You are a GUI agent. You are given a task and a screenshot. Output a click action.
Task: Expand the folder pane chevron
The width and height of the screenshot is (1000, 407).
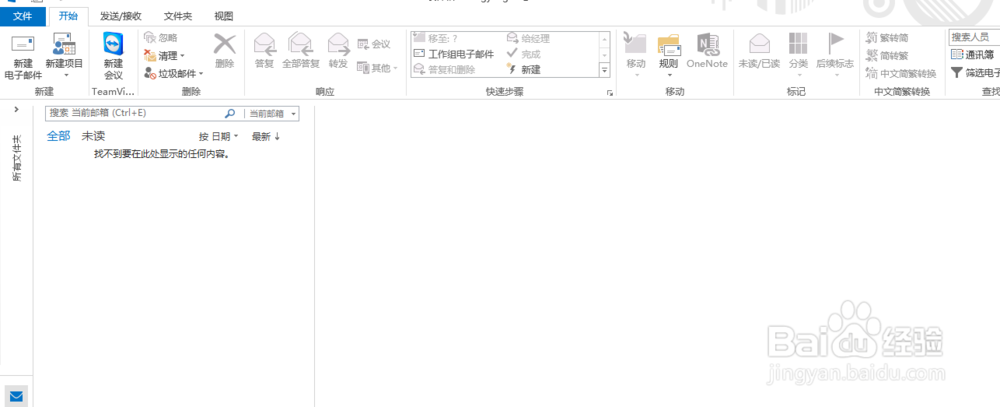coord(17,110)
